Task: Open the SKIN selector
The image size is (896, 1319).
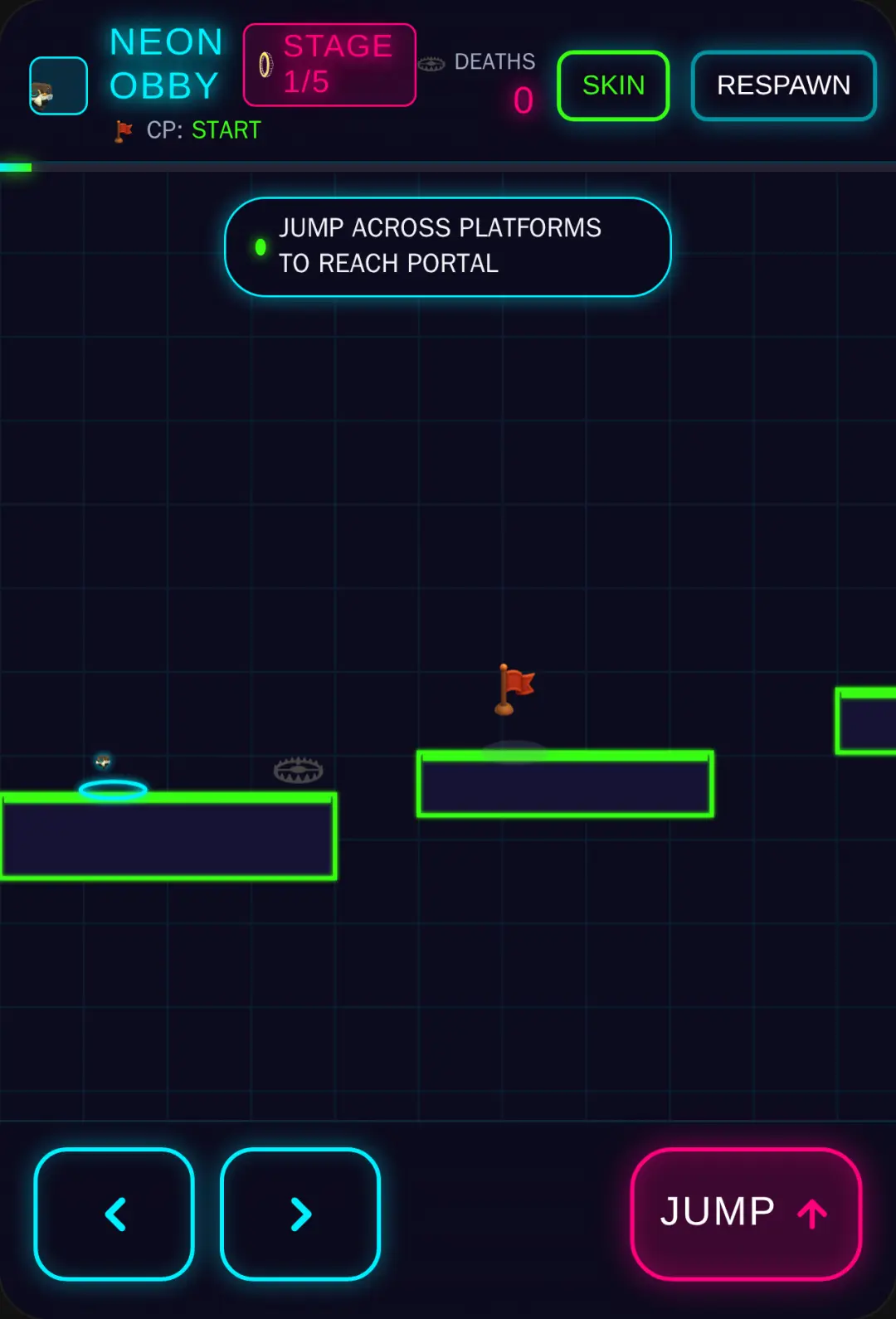Action: (613, 85)
